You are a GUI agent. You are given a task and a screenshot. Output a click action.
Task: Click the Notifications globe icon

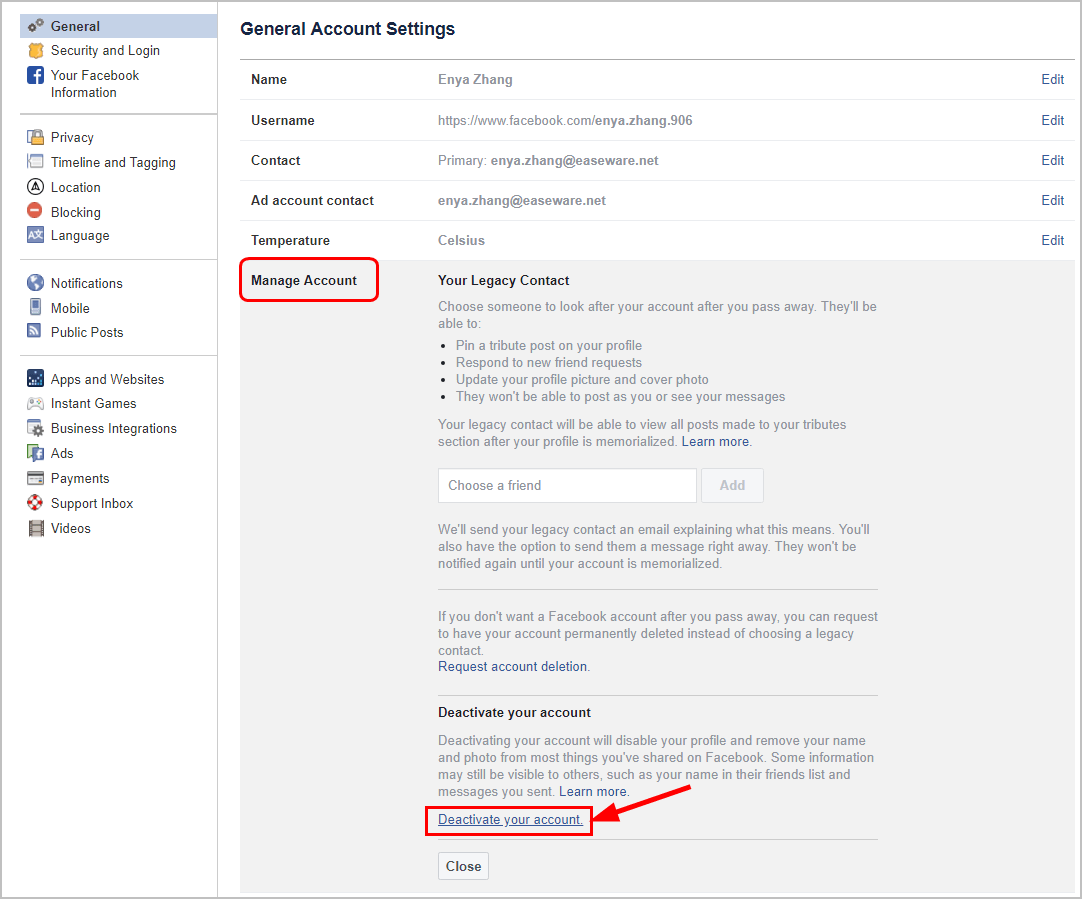(35, 282)
